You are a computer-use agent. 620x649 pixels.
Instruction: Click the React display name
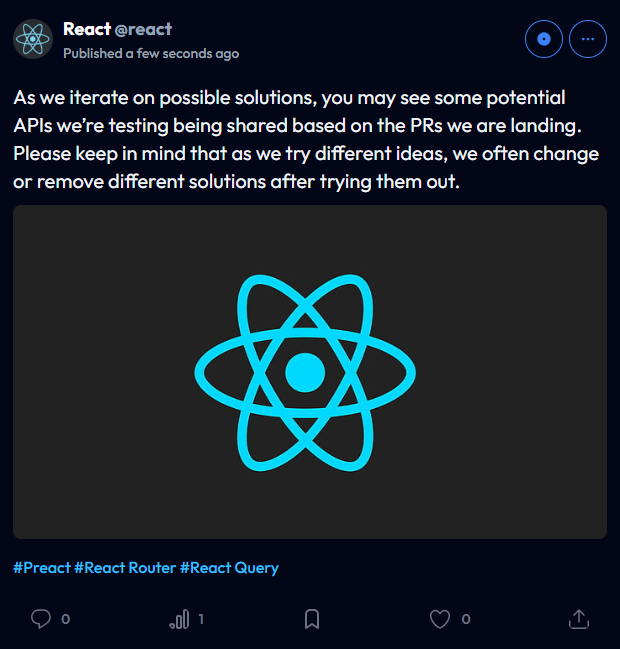pyautogui.click(x=87, y=29)
